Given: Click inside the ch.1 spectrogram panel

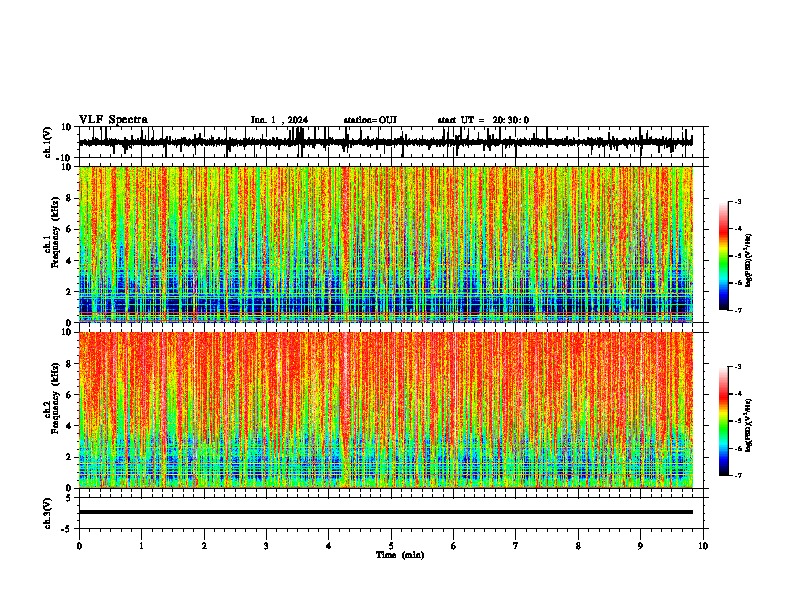Looking at the screenshot, I should [x=385, y=244].
